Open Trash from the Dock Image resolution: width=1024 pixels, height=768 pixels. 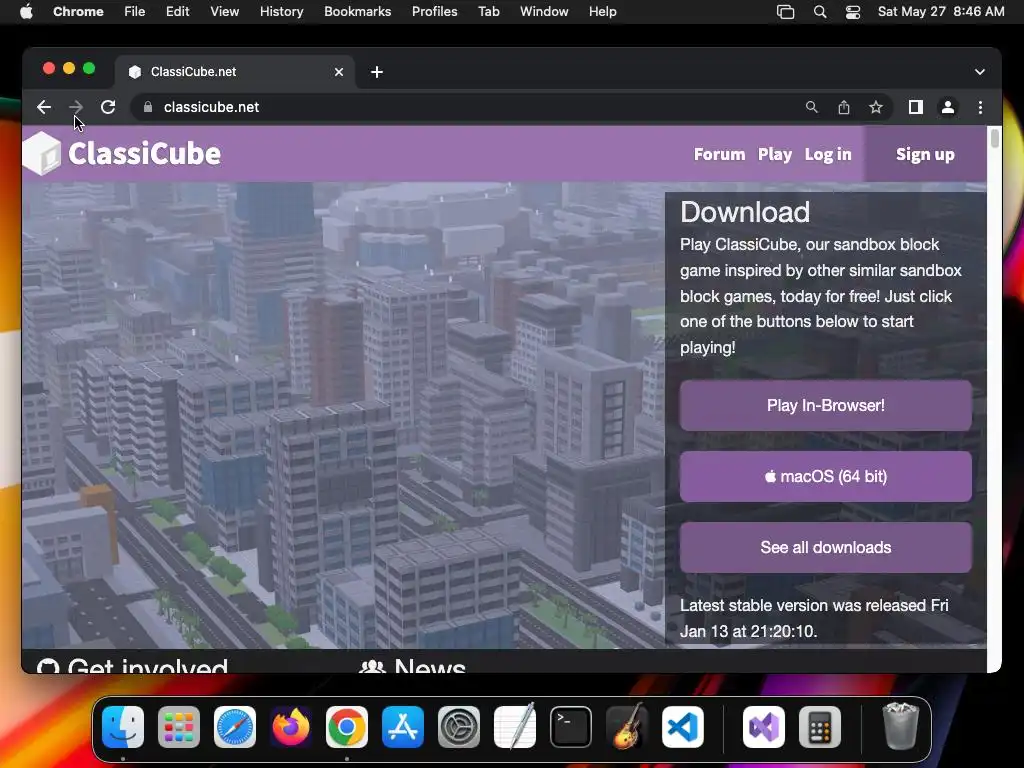pos(901,727)
